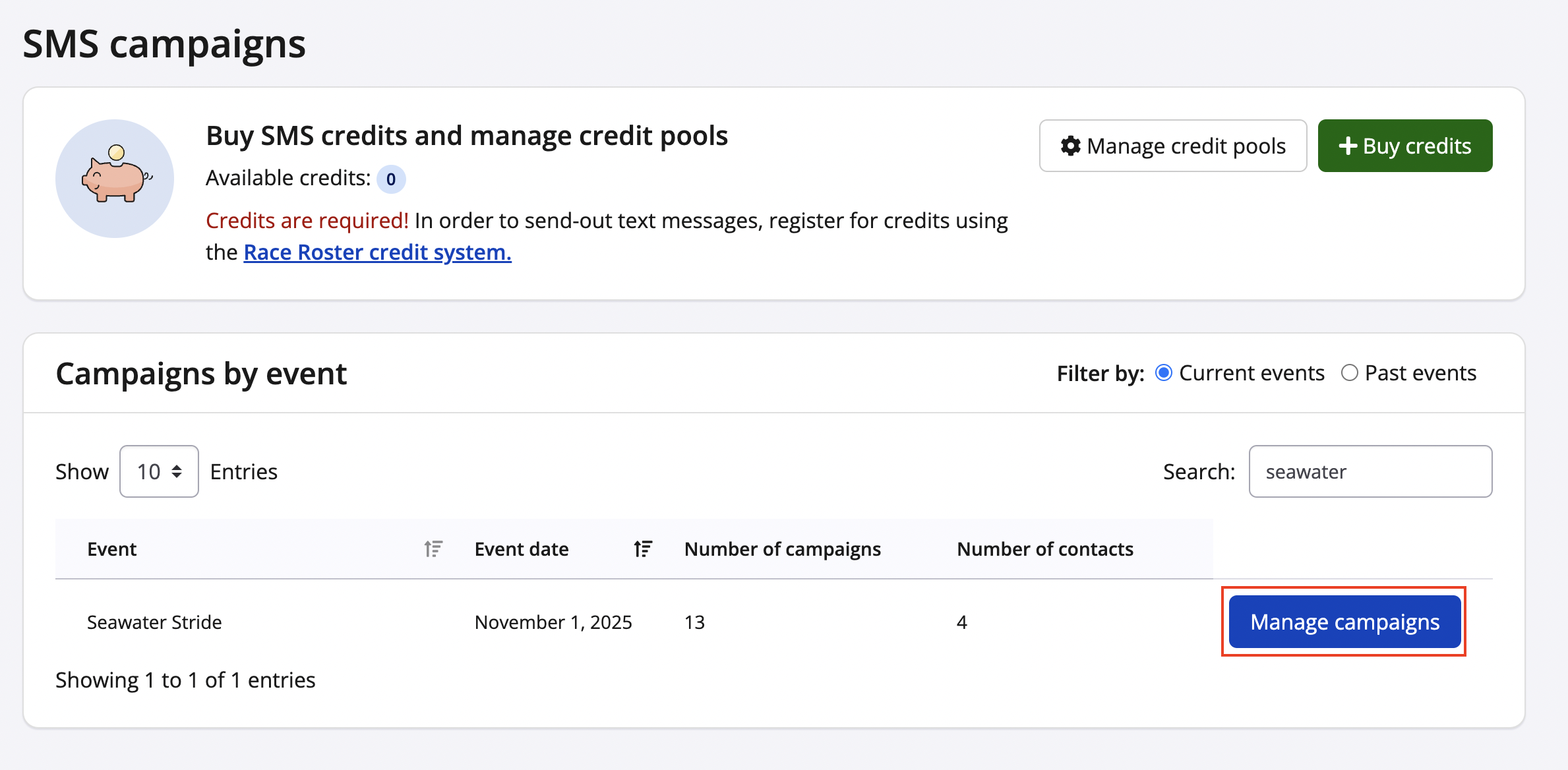Open the Show 10 entries dropdown

[159, 471]
